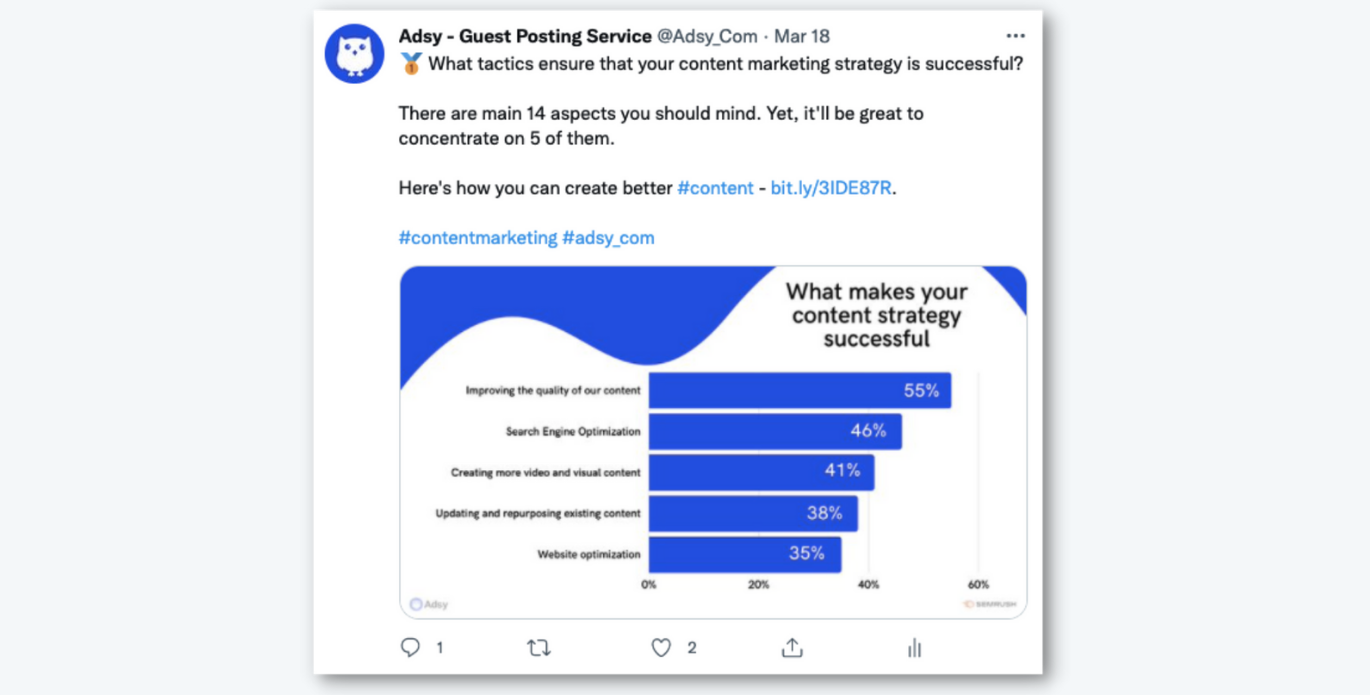
Task: Click the Mar 18 tweet timestamp
Action: [802, 36]
